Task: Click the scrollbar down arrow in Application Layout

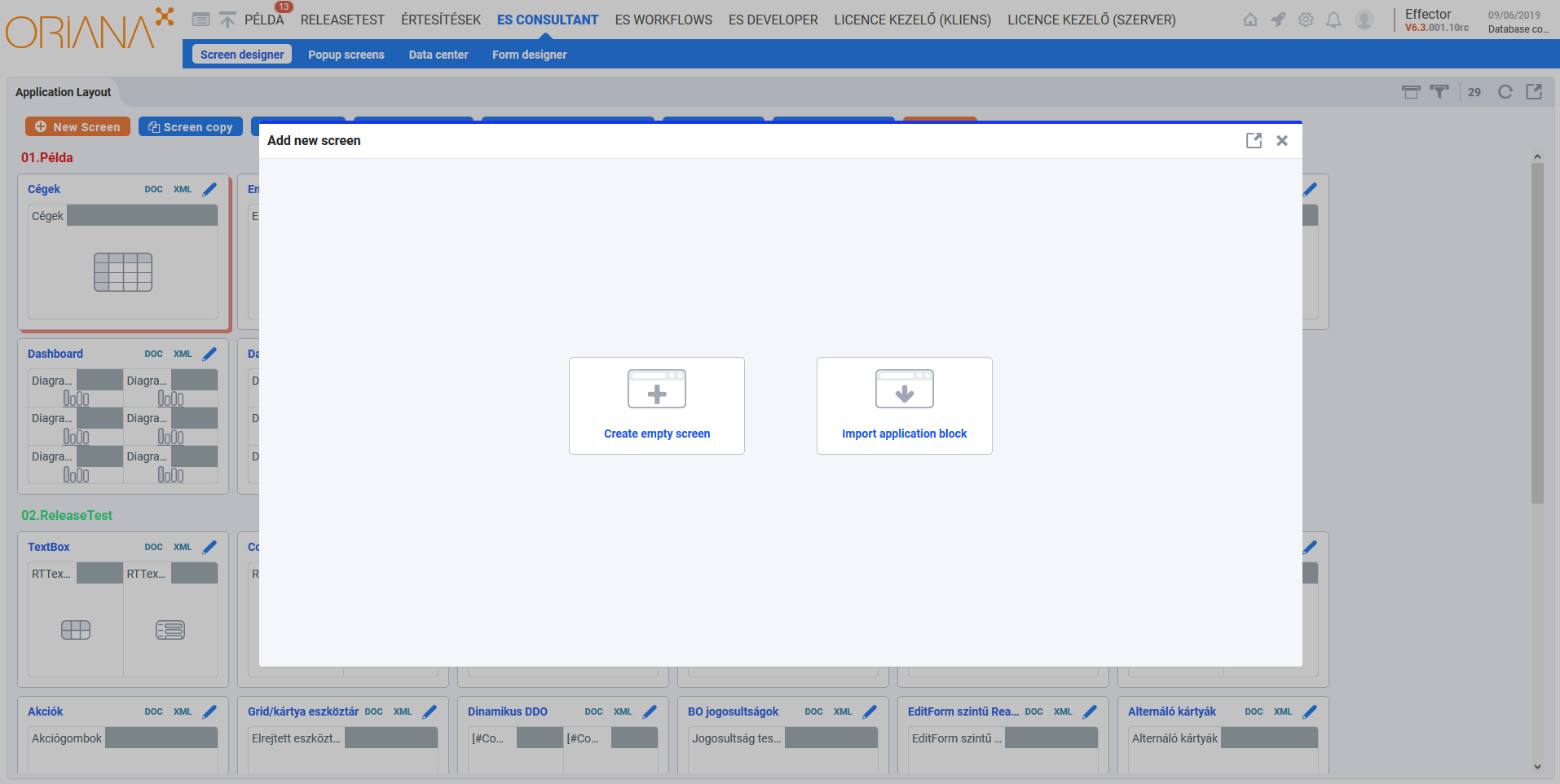Action: 1537,767
